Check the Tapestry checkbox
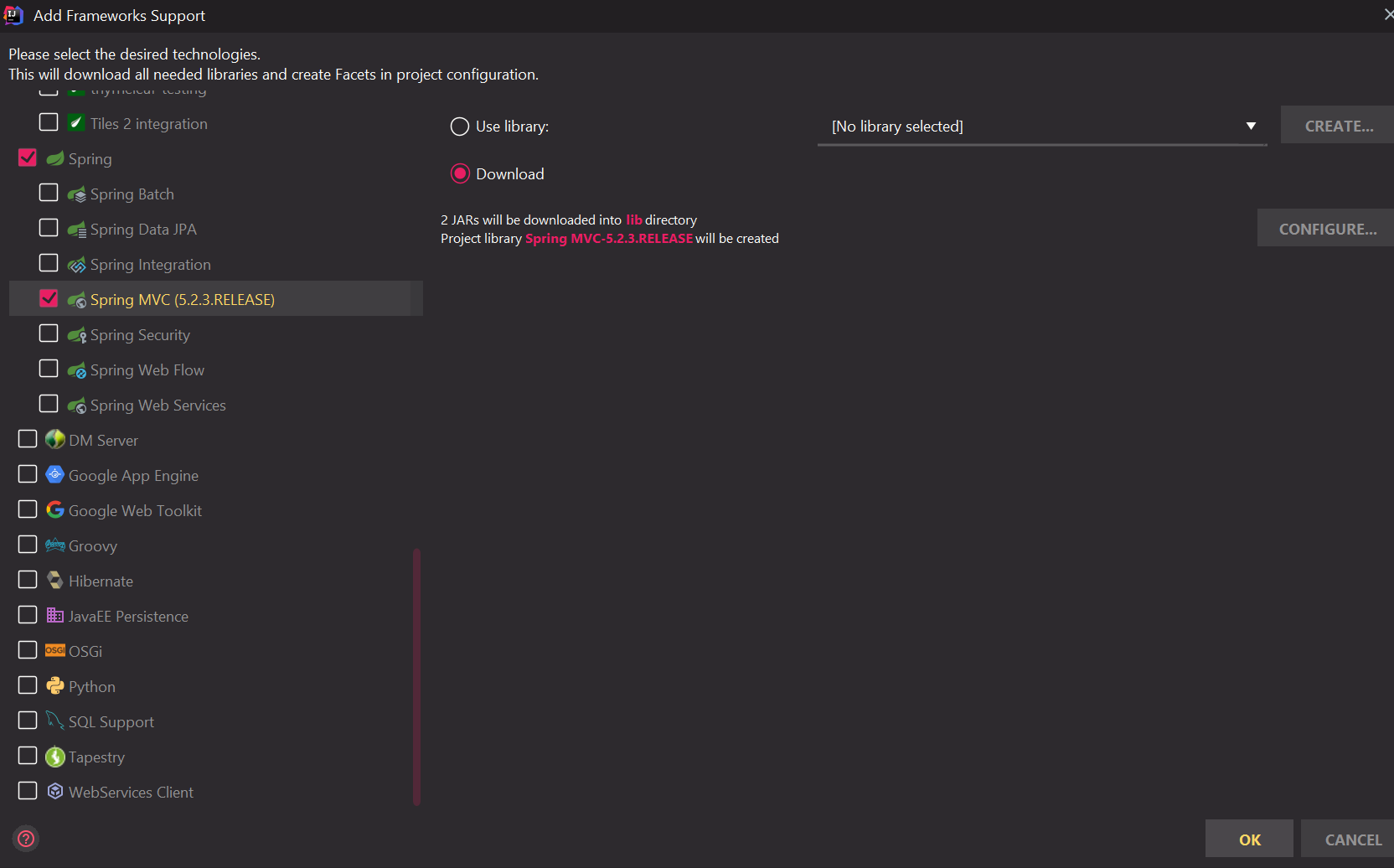 point(28,756)
